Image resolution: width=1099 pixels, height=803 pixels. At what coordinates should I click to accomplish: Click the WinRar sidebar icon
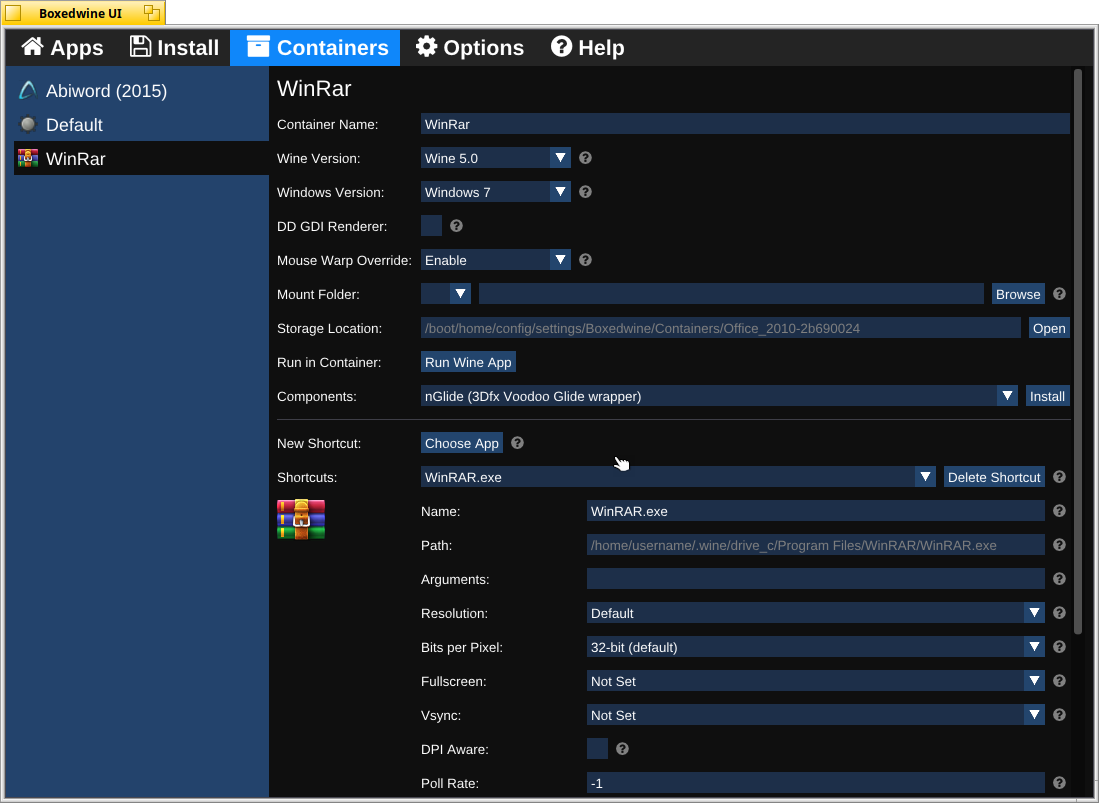(x=28, y=158)
